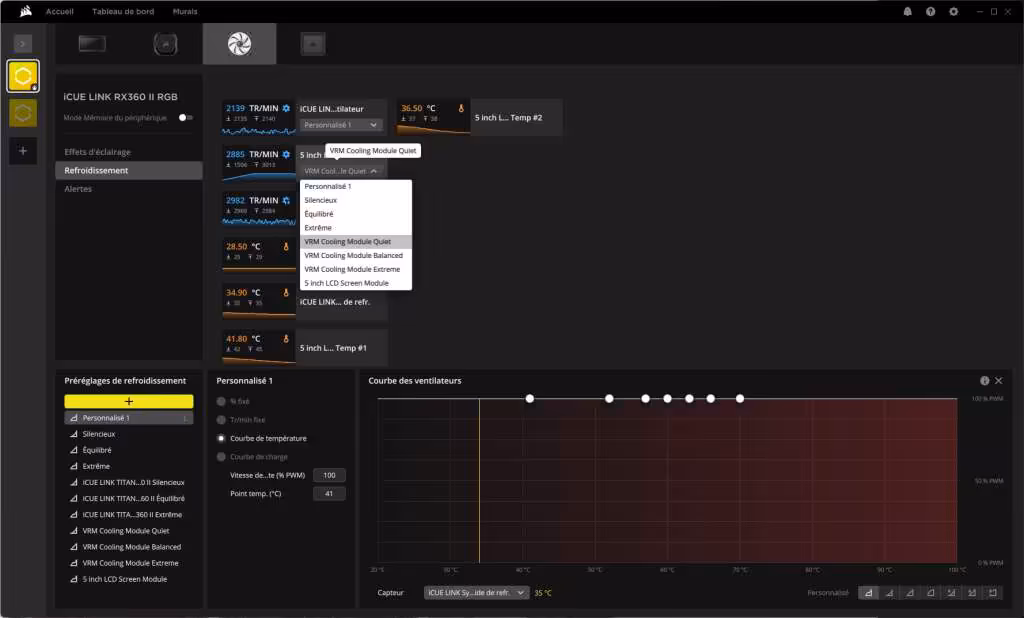The height and width of the screenshot is (618, 1024).
Task: Select the % fixe radio option
Action: pyautogui.click(x=221, y=402)
